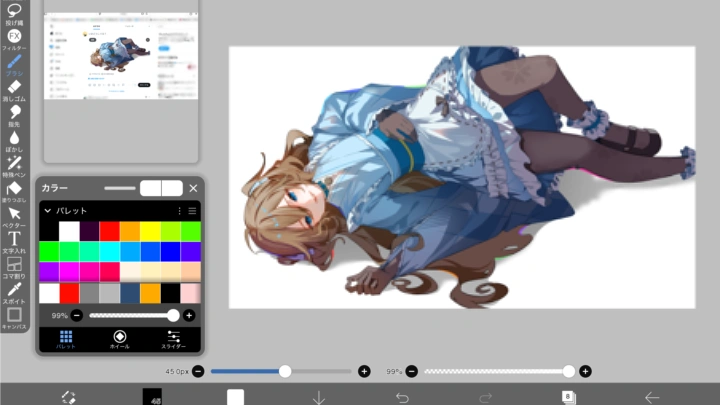Select the Vector arrow tool

(x=14, y=217)
